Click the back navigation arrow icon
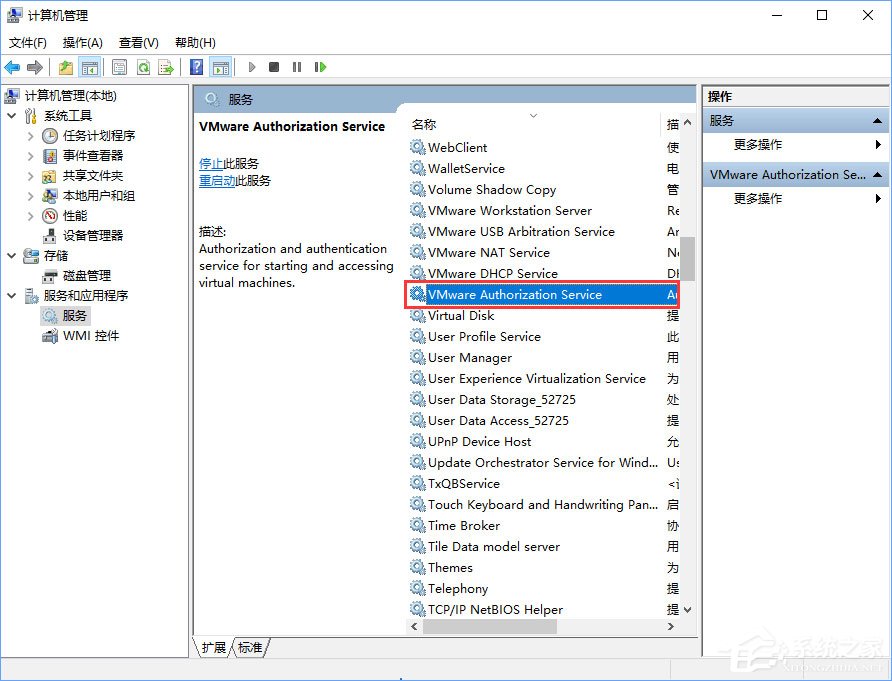Image resolution: width=892 pixels, height=681 pixels. pos(12,67)
